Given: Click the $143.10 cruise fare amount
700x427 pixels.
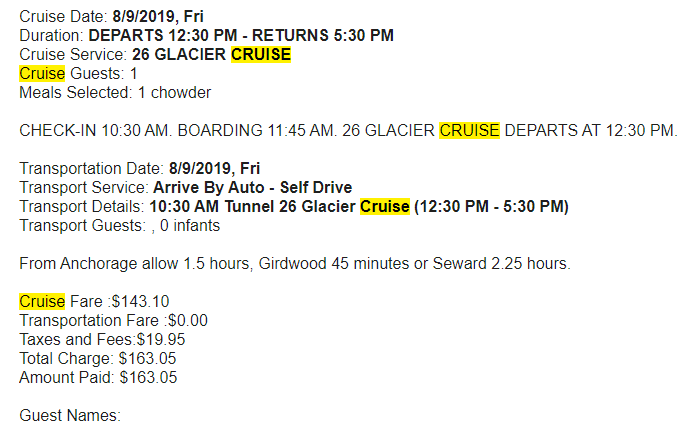Looking at the screenshot, I should [140, 301].
